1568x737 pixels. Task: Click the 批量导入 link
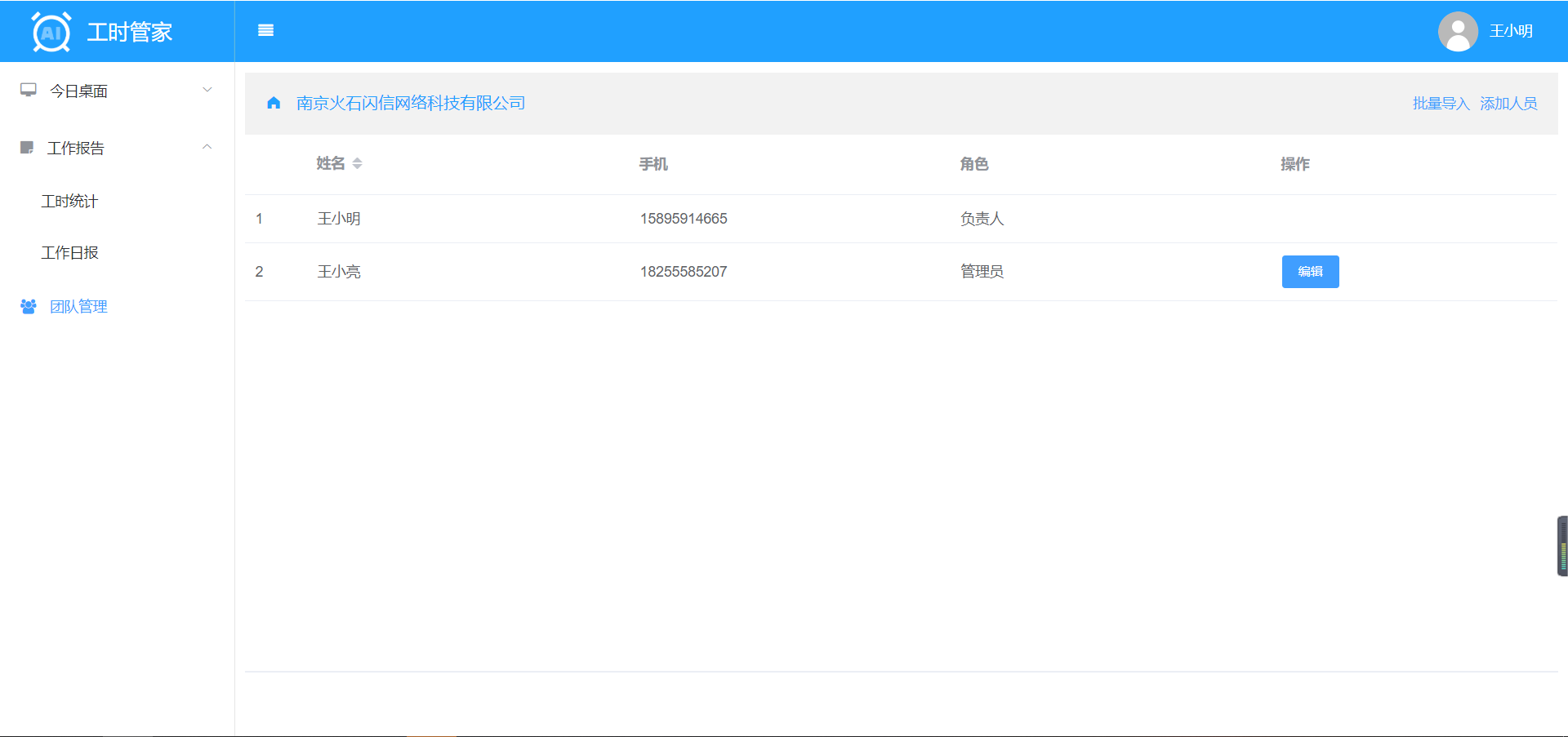point(1441,104)
